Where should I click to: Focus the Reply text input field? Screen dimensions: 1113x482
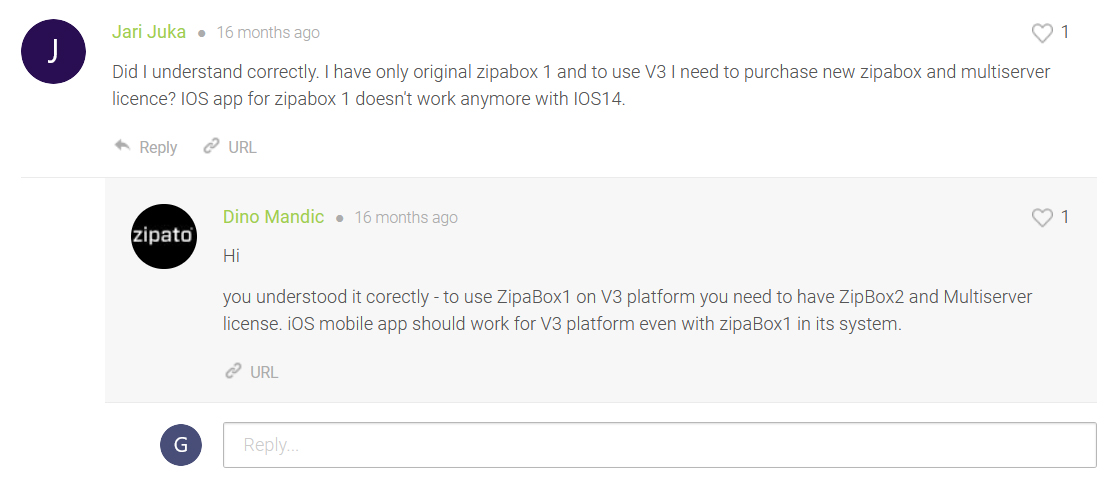659,445
